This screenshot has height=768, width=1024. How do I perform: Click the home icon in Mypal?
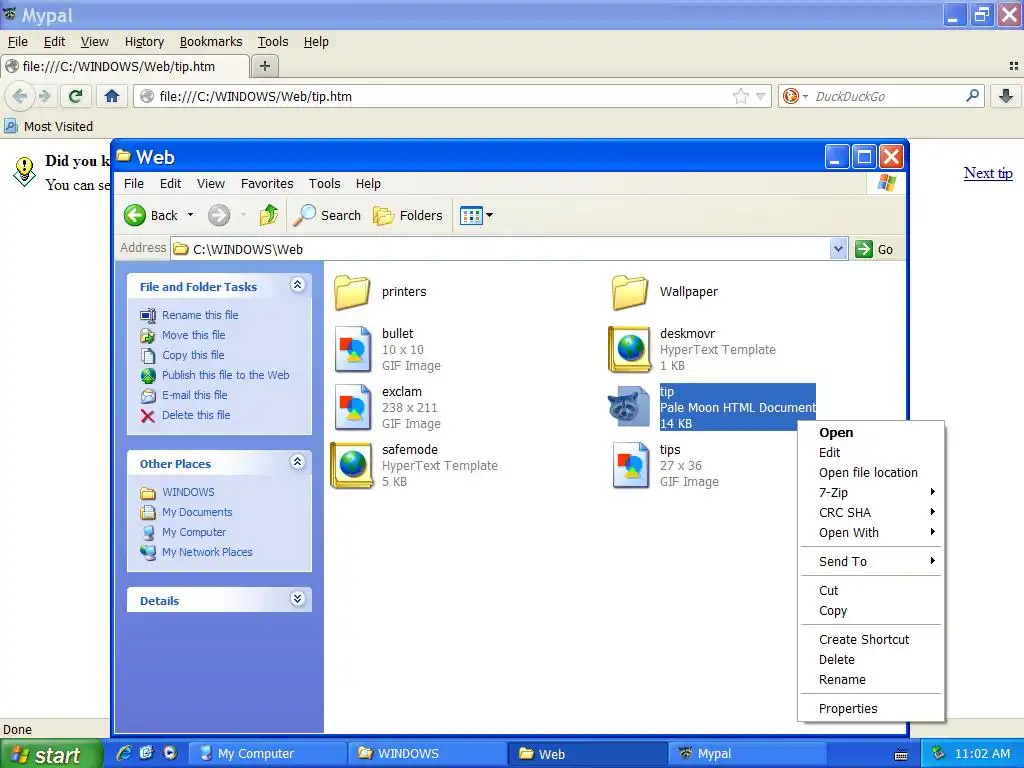coord(112,97)
